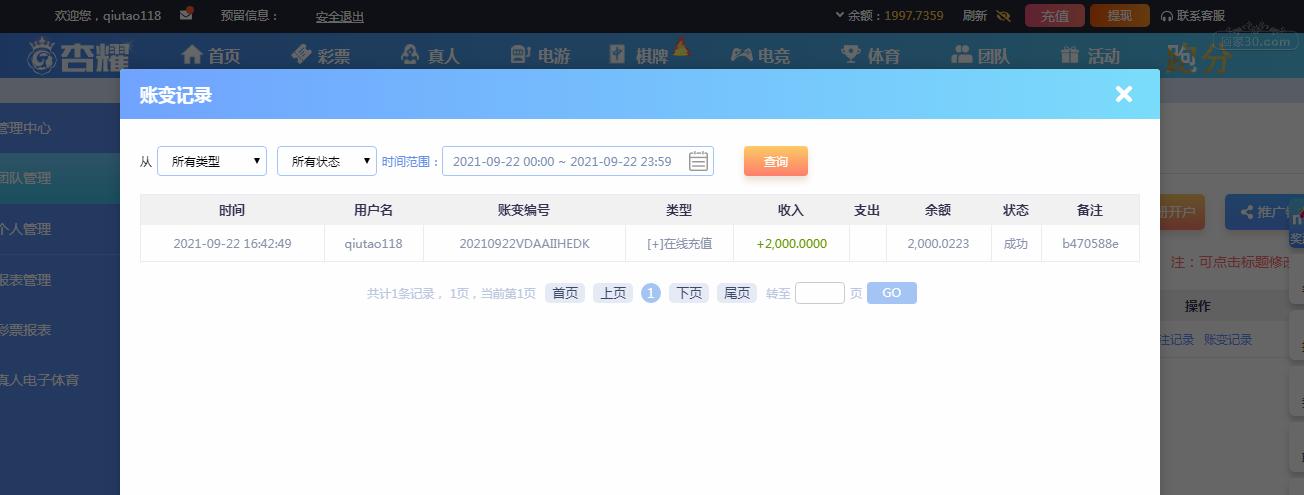1304x495 pixels.
Task: Expand the 余额 balance chevron
Action: point(839,15)
